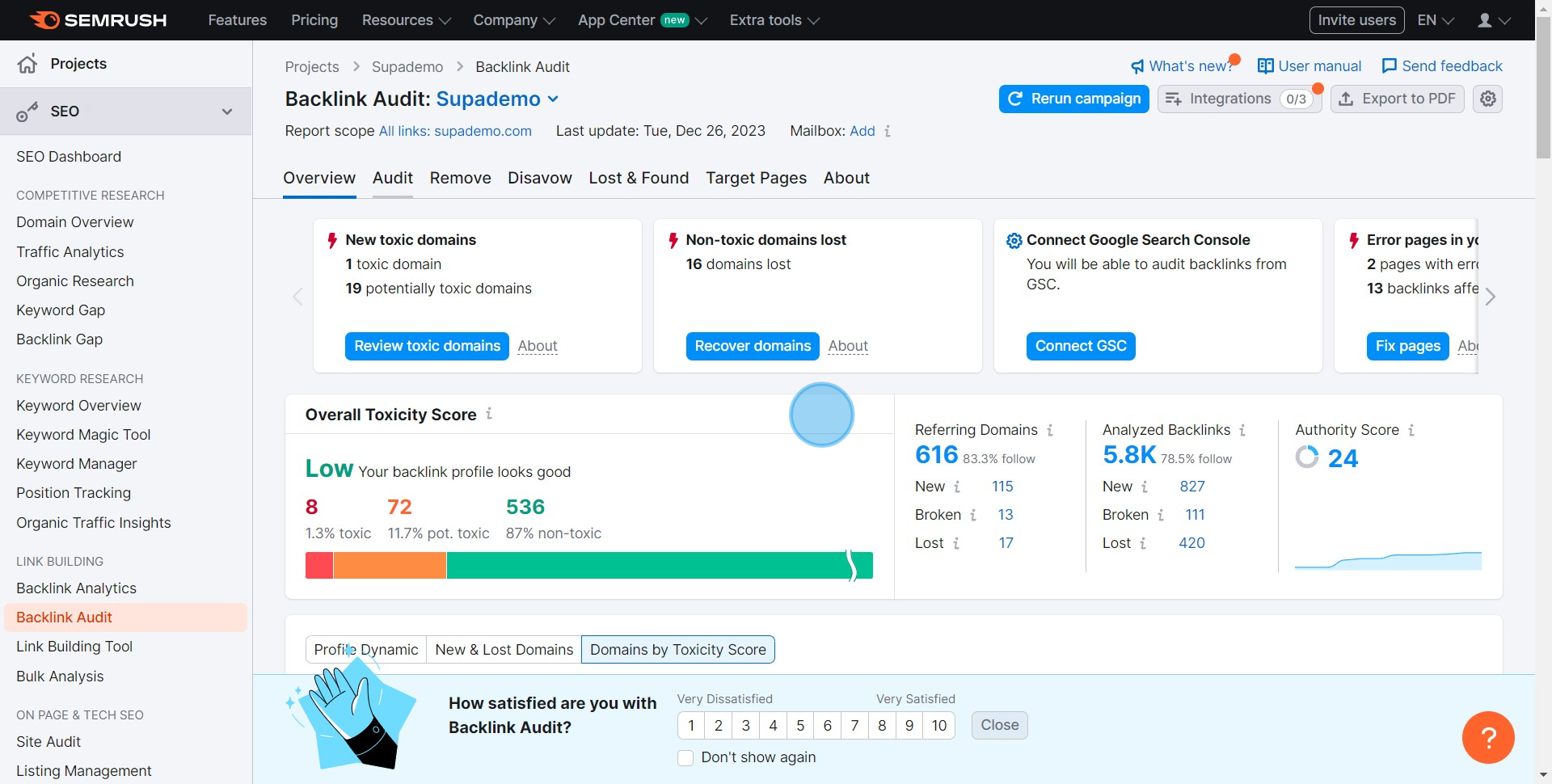This screenshot has width=1552, height=784.
Task: Open the Projects home icon
Action: [x=27, y=64]
